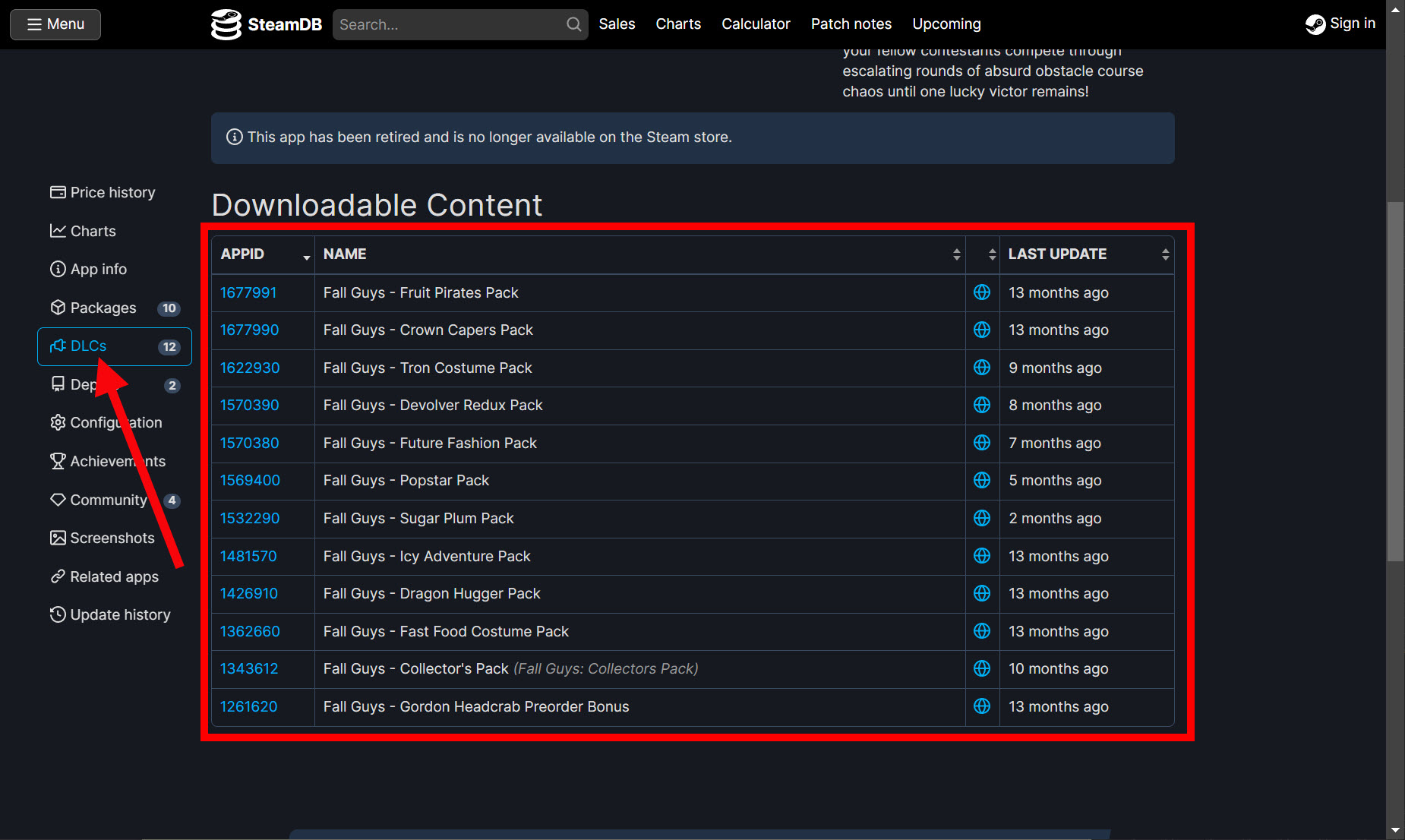Open globe store link for Icy Adventure Pack
Image resolution: width=1405 pixels, height=840 pixels.
982,556
